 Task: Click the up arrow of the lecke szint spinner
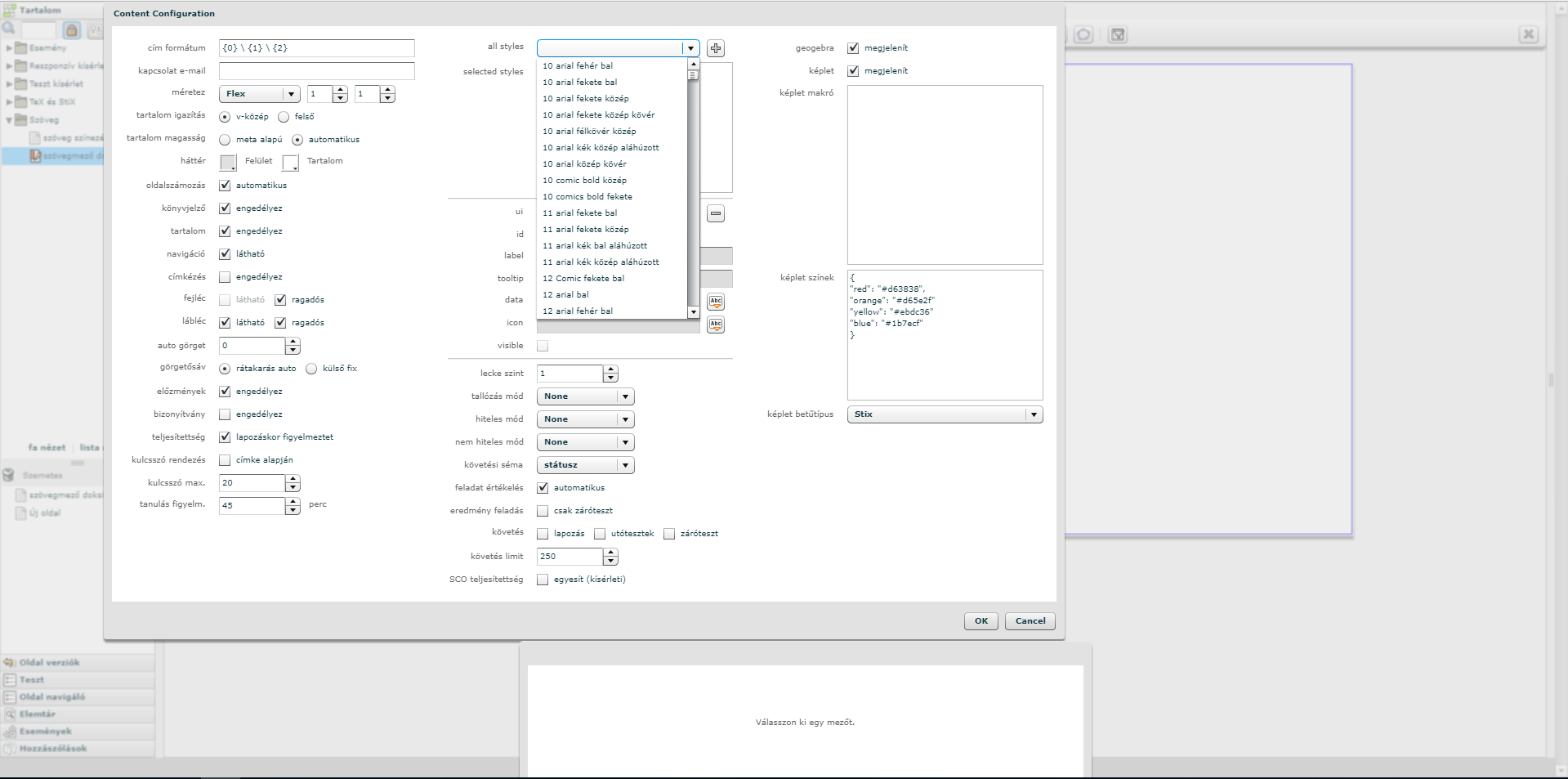click(610, 369)
